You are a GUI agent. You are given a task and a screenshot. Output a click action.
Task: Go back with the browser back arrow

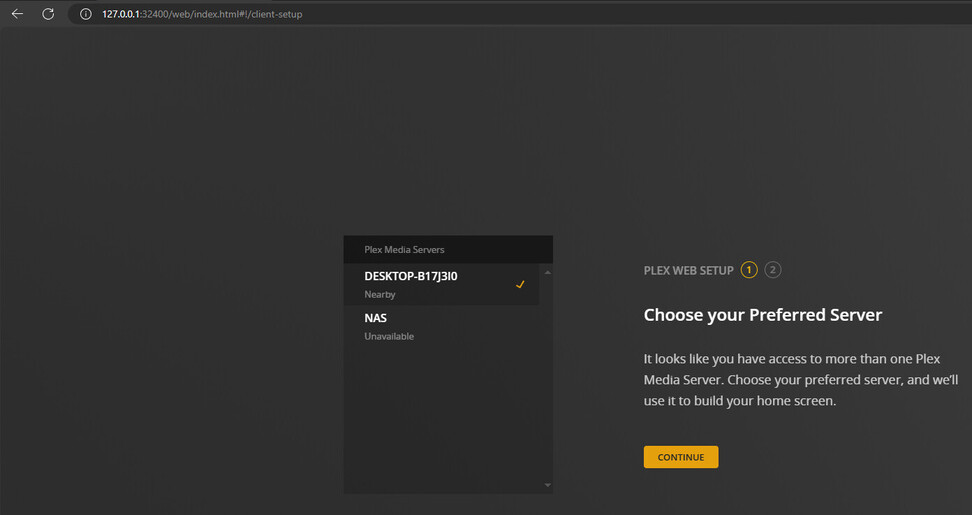coord(17,14)
